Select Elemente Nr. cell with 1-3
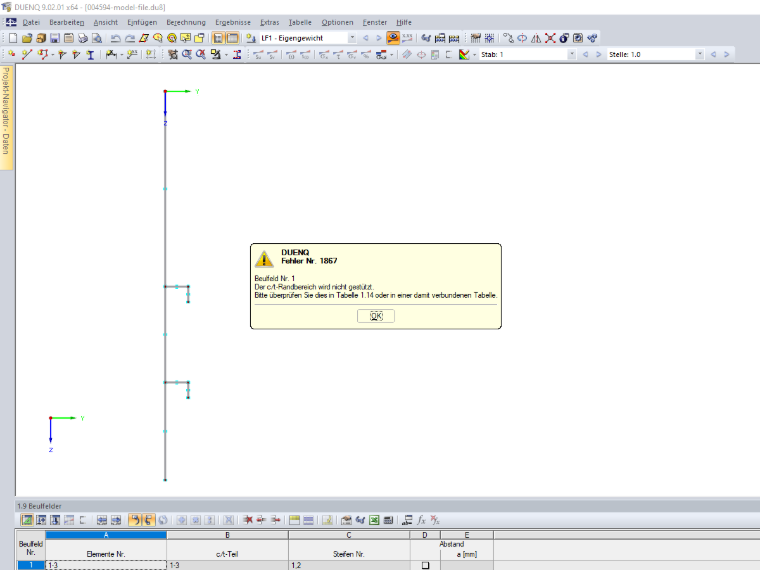The height and width of the screenshot is (570, 760). 106,565
